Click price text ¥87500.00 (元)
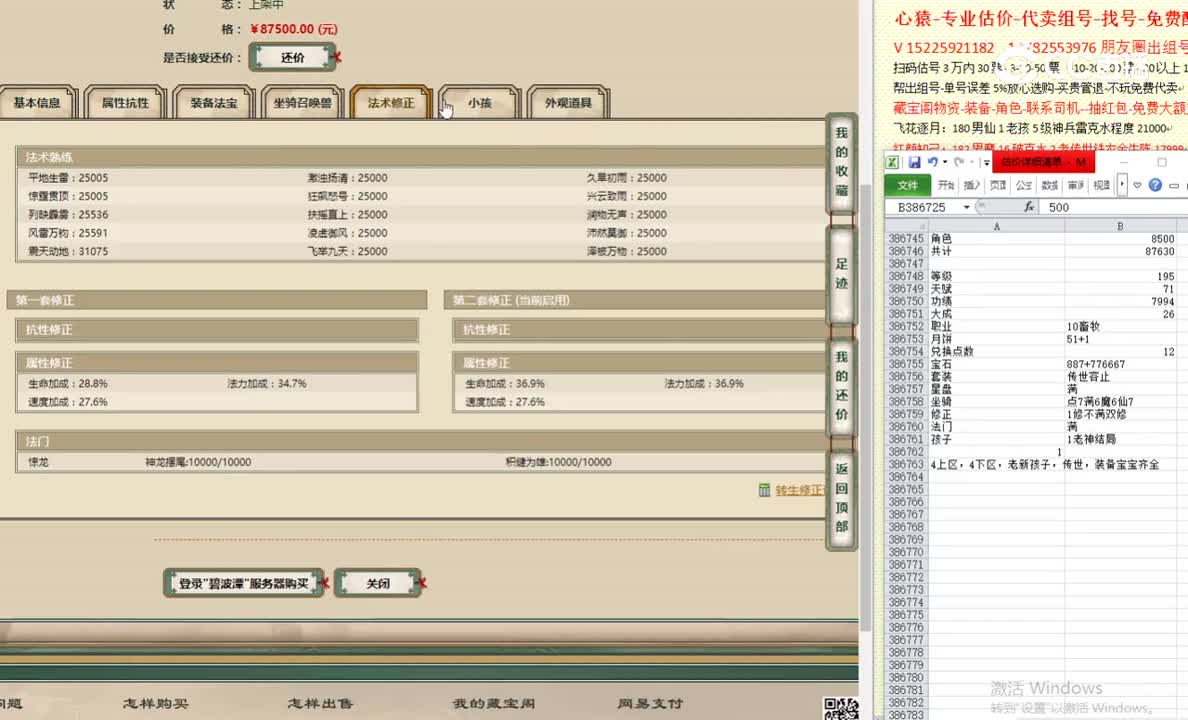The width and height of the screenshot is (1188, 720). (294, 29)
